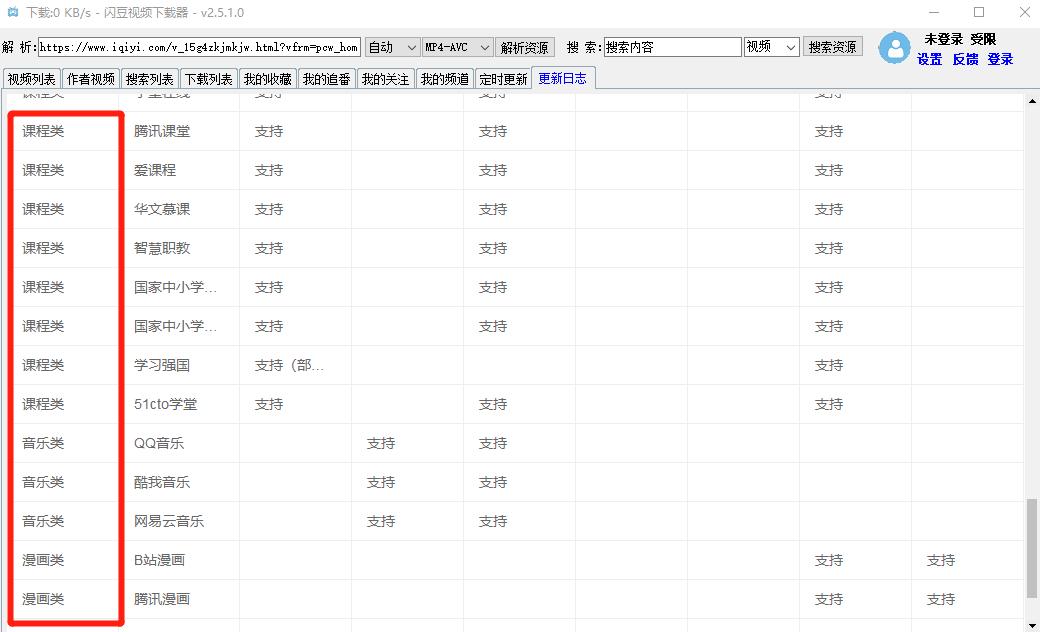This screenshot has height=632, width=1040.
Task: Open the 作者视频 tab
Action: point(90,79)
